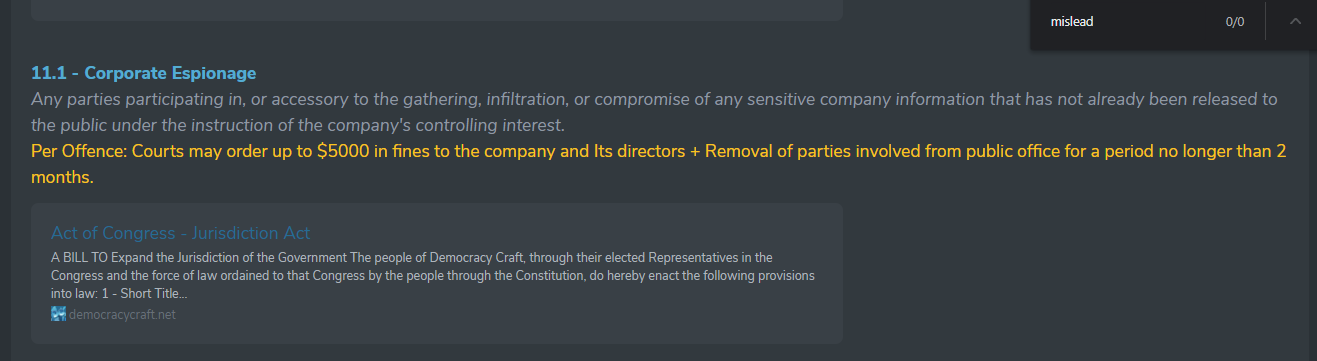The width and height of the screenshot is (1317, 361).
Task: Click the democracycraft.net favicon icon
Action: click(x=58, y=314)
